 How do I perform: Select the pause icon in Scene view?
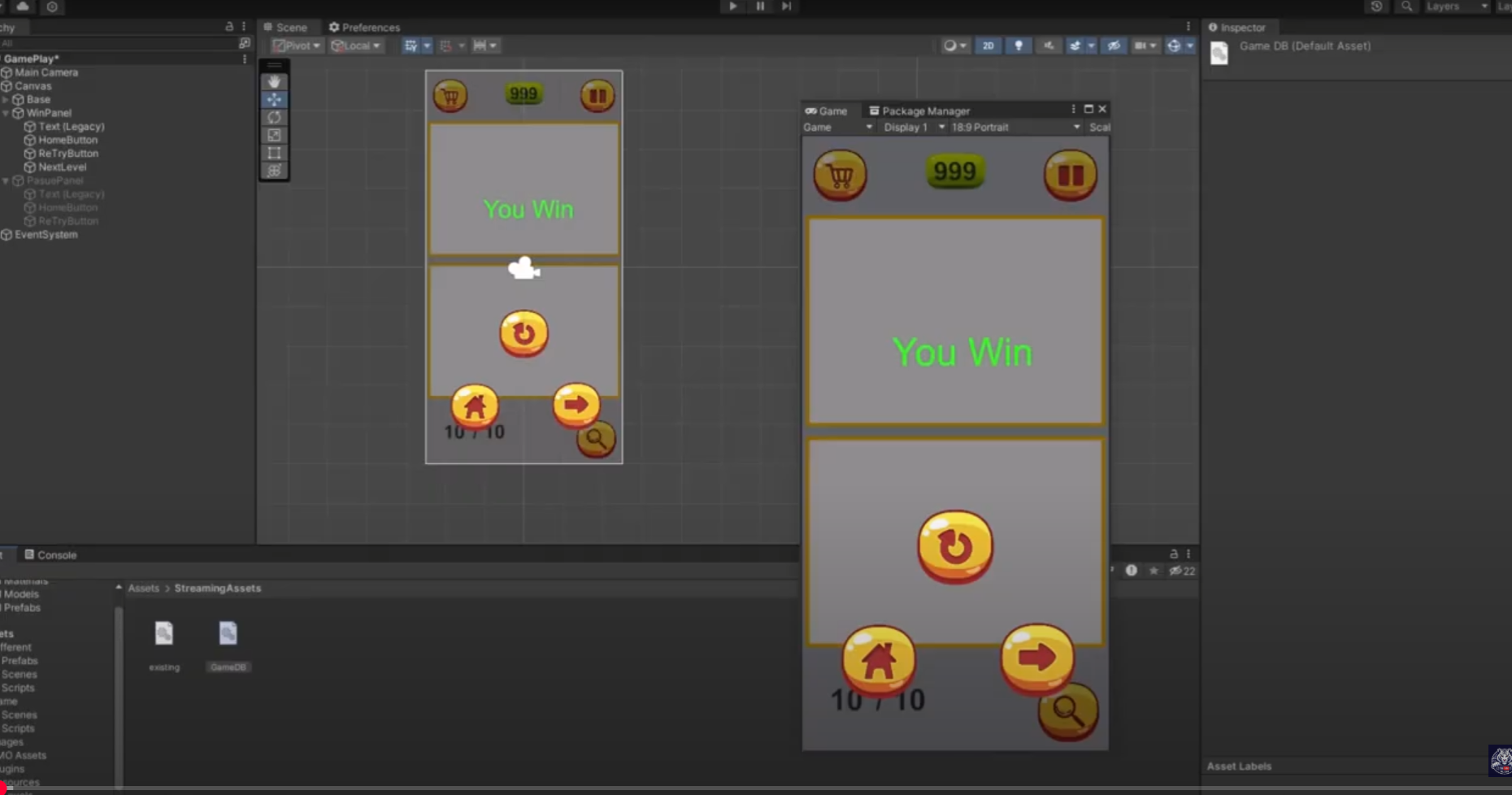tap(597, 96)
